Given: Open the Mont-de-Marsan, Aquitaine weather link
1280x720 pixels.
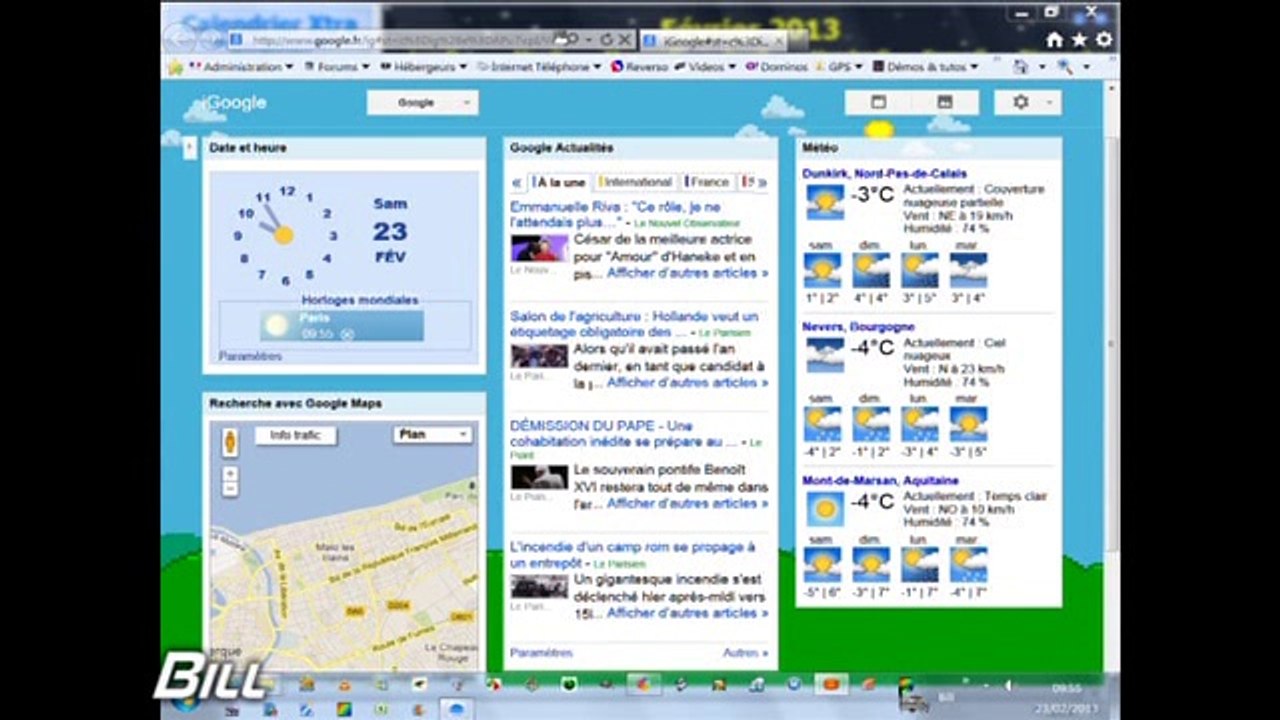Looking at the screenshot, I should coord(880,481).
